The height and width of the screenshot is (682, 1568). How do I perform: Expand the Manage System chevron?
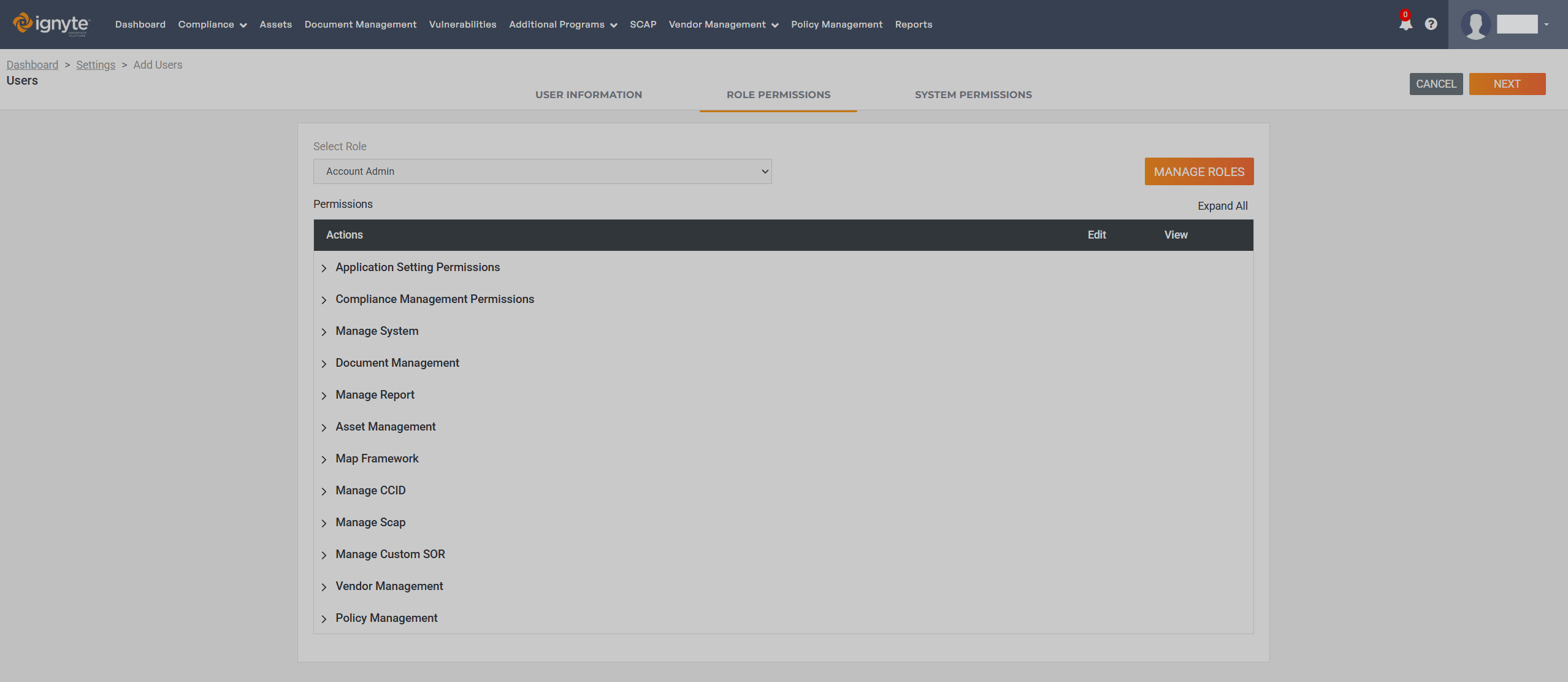click(324, 332)
